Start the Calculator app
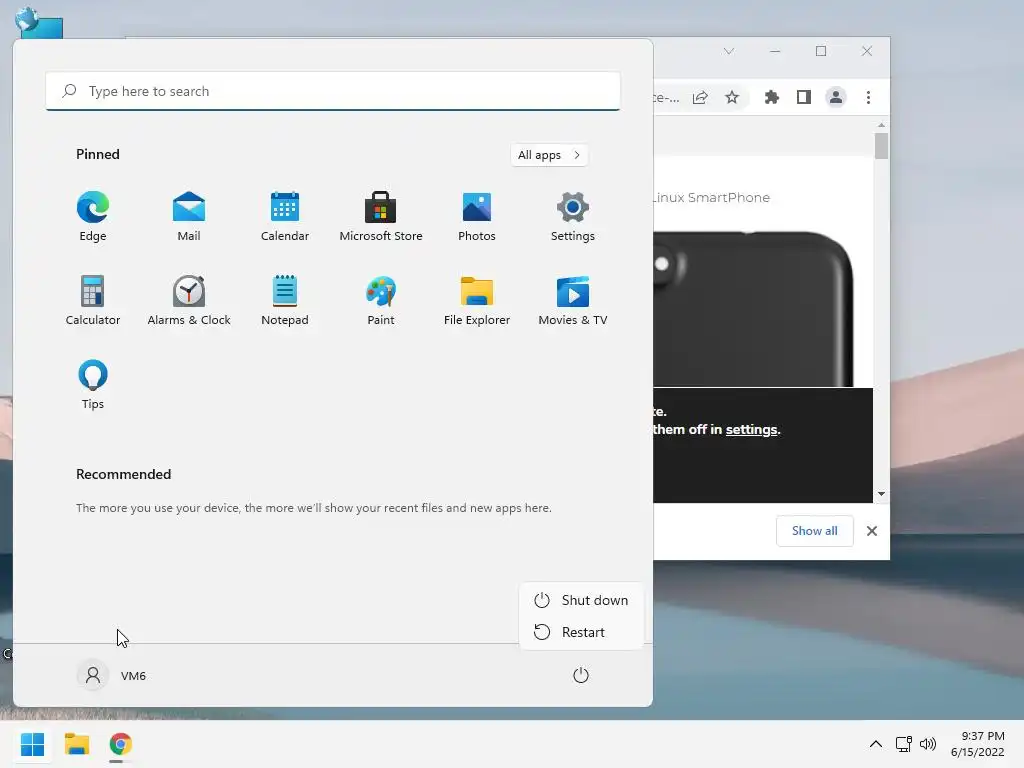Viewport: 1024px width, 768px height. [93, 300]
